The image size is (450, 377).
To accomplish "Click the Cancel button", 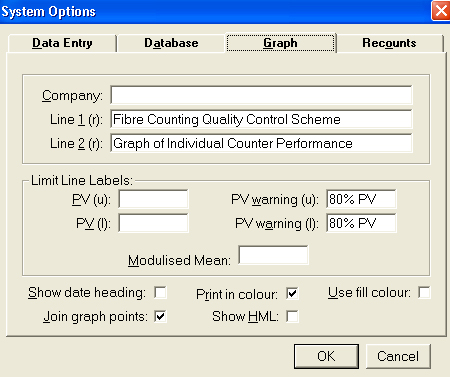I will [398, 356].
